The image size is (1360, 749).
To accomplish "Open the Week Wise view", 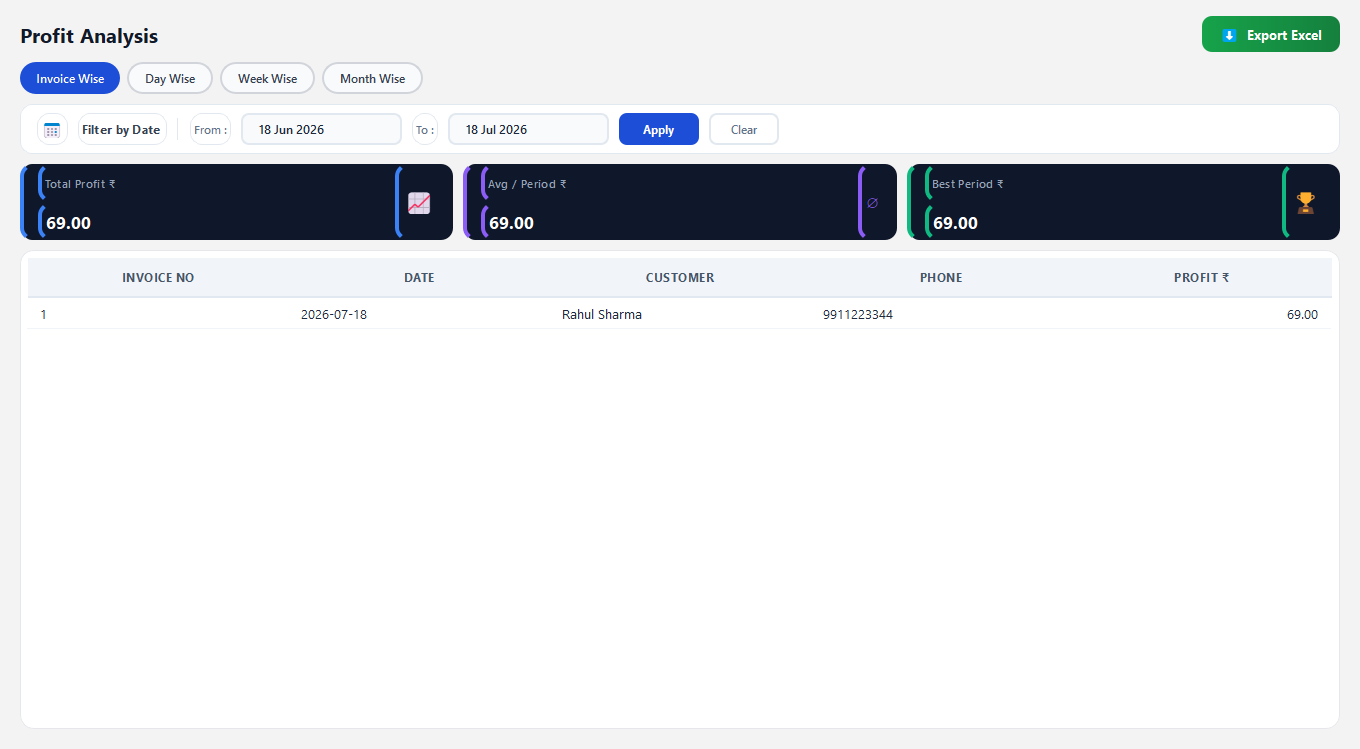I will 268,78.
